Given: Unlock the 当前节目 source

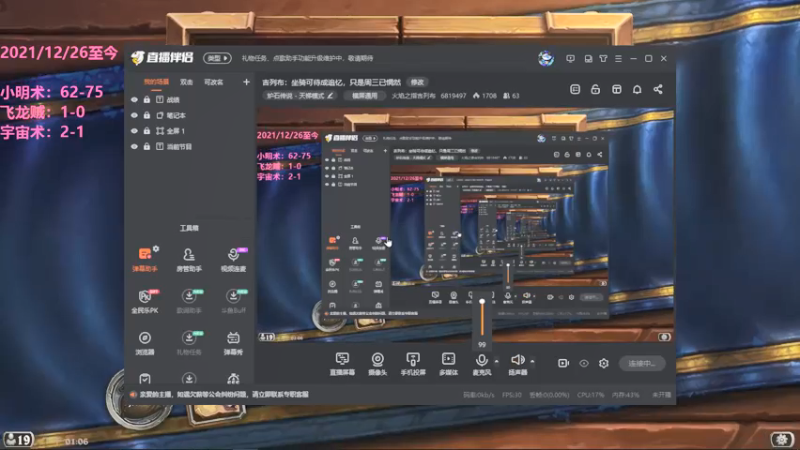Looking at the screenshot, I should (x=147, y=146).
